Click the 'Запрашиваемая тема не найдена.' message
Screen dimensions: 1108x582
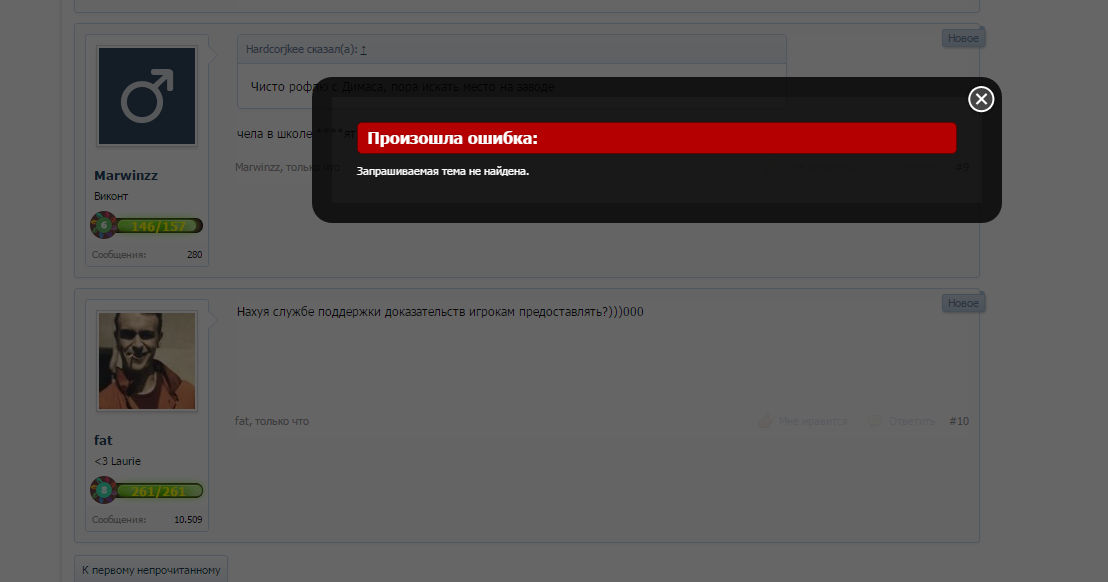coord(442,171)
